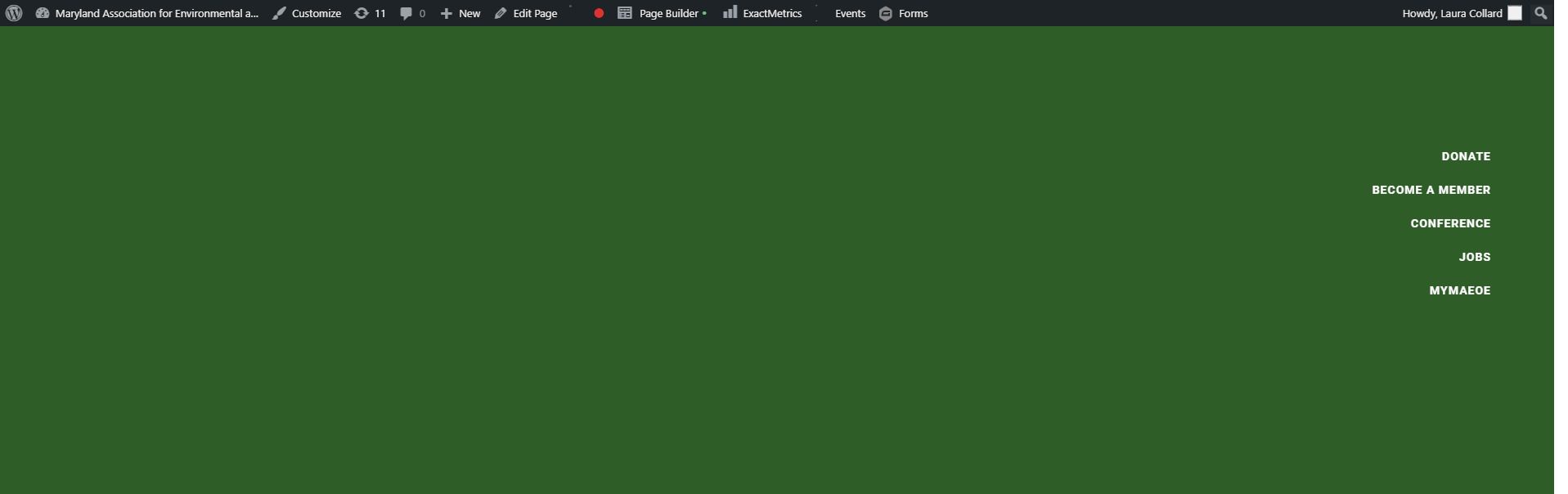Click the user avatar thumbnail
Screen dimensions: 1568x494
pos(1515,13)
